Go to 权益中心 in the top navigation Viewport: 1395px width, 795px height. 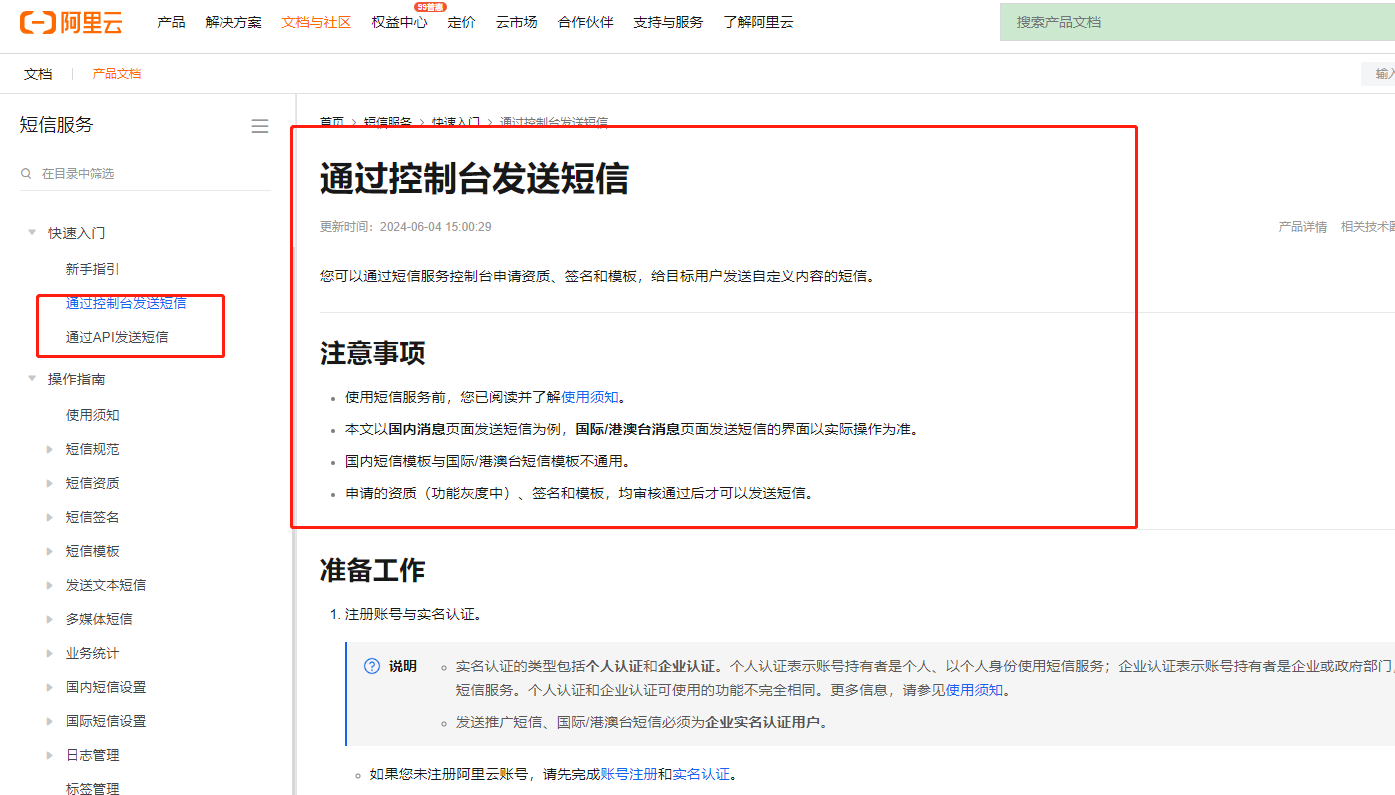(x=399, y=22)
